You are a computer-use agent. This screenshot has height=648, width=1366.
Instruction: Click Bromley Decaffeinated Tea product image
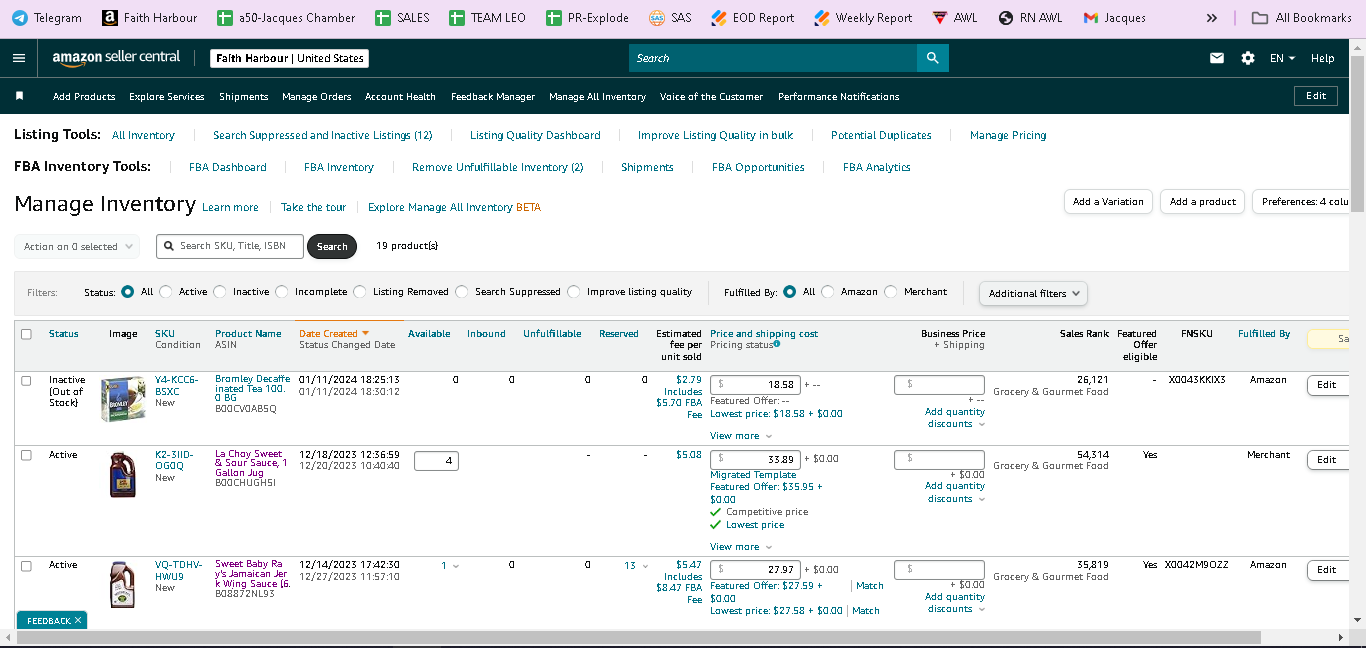123,398
